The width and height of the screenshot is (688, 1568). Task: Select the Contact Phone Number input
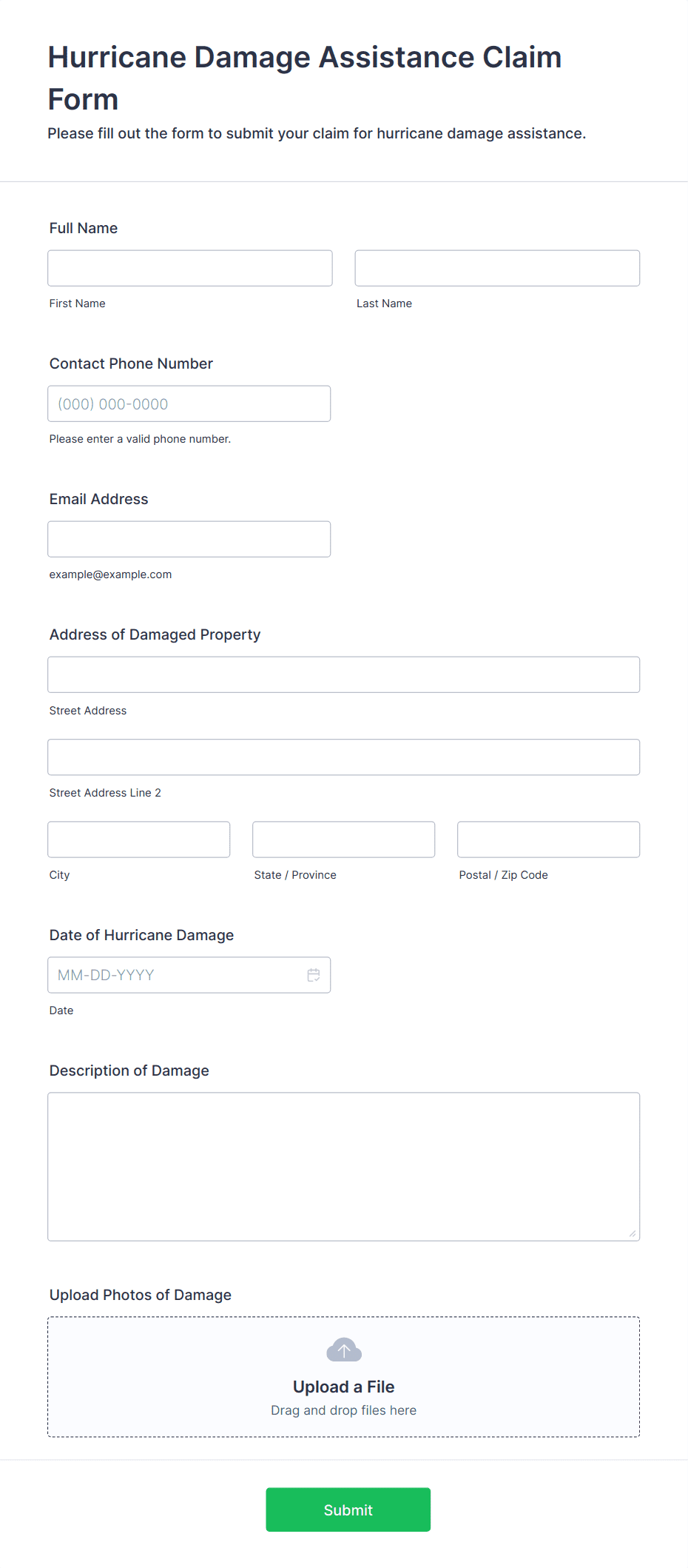point(189,403)
